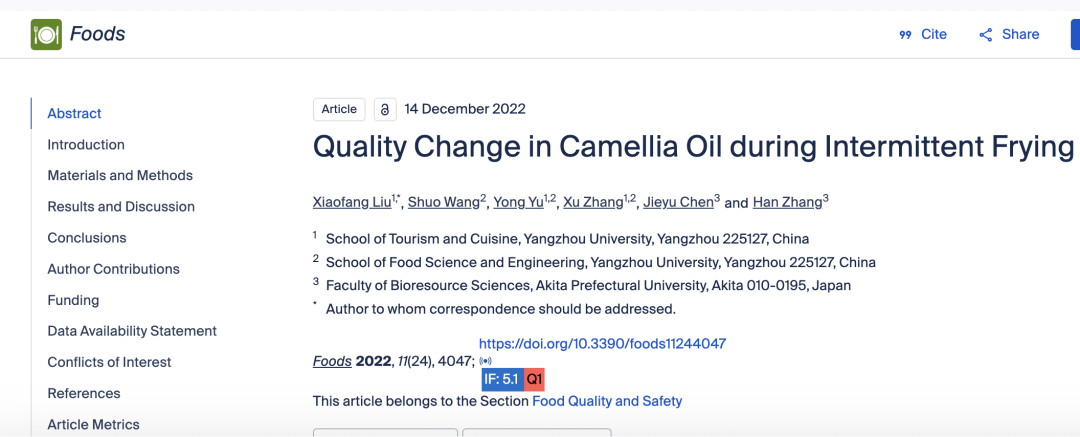Click the Foods journal citation link
The height and width of the screenshot is (437, 1080).
(332, 361)
